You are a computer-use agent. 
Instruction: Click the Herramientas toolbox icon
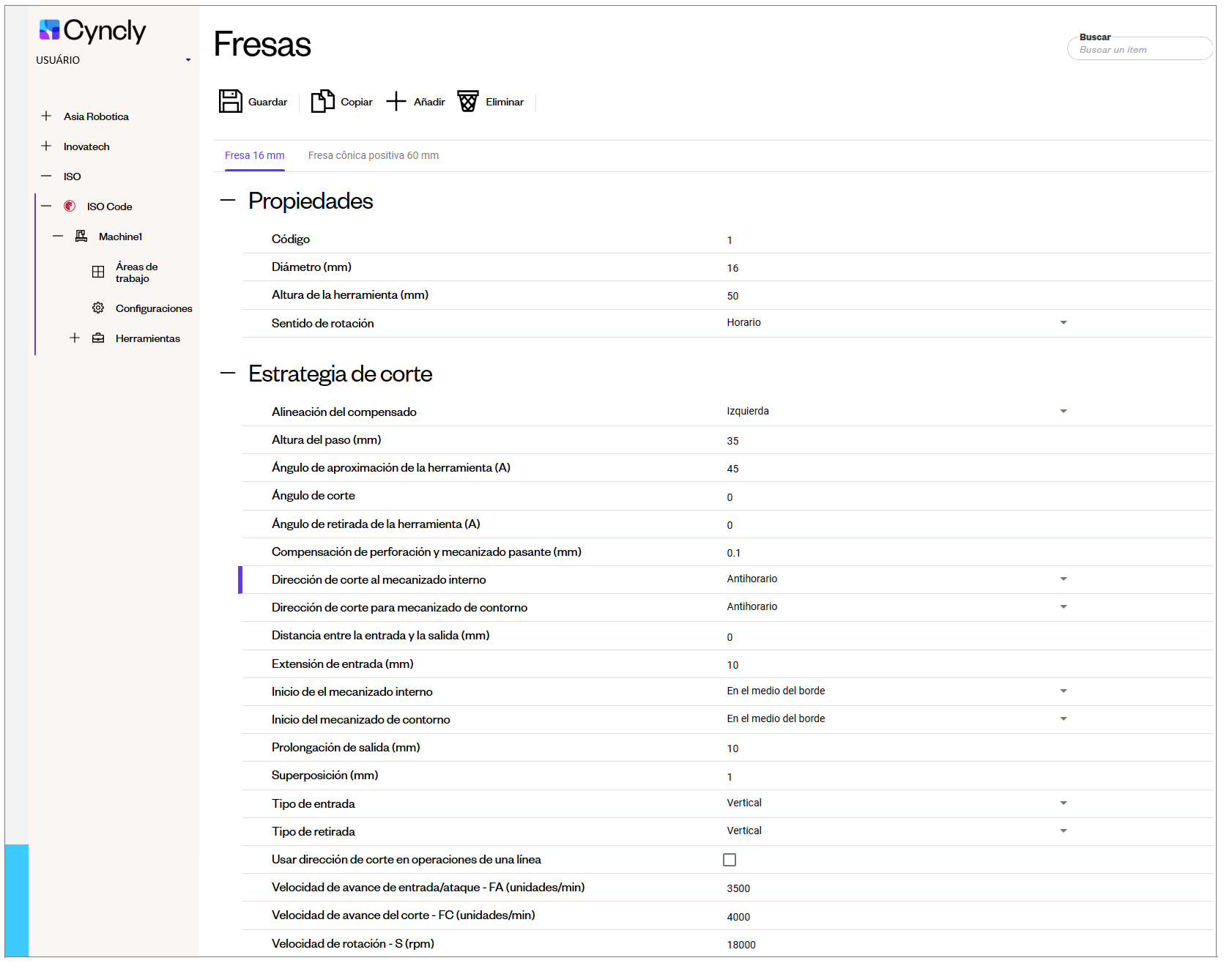pyautogui.click(x=98, y=338)
